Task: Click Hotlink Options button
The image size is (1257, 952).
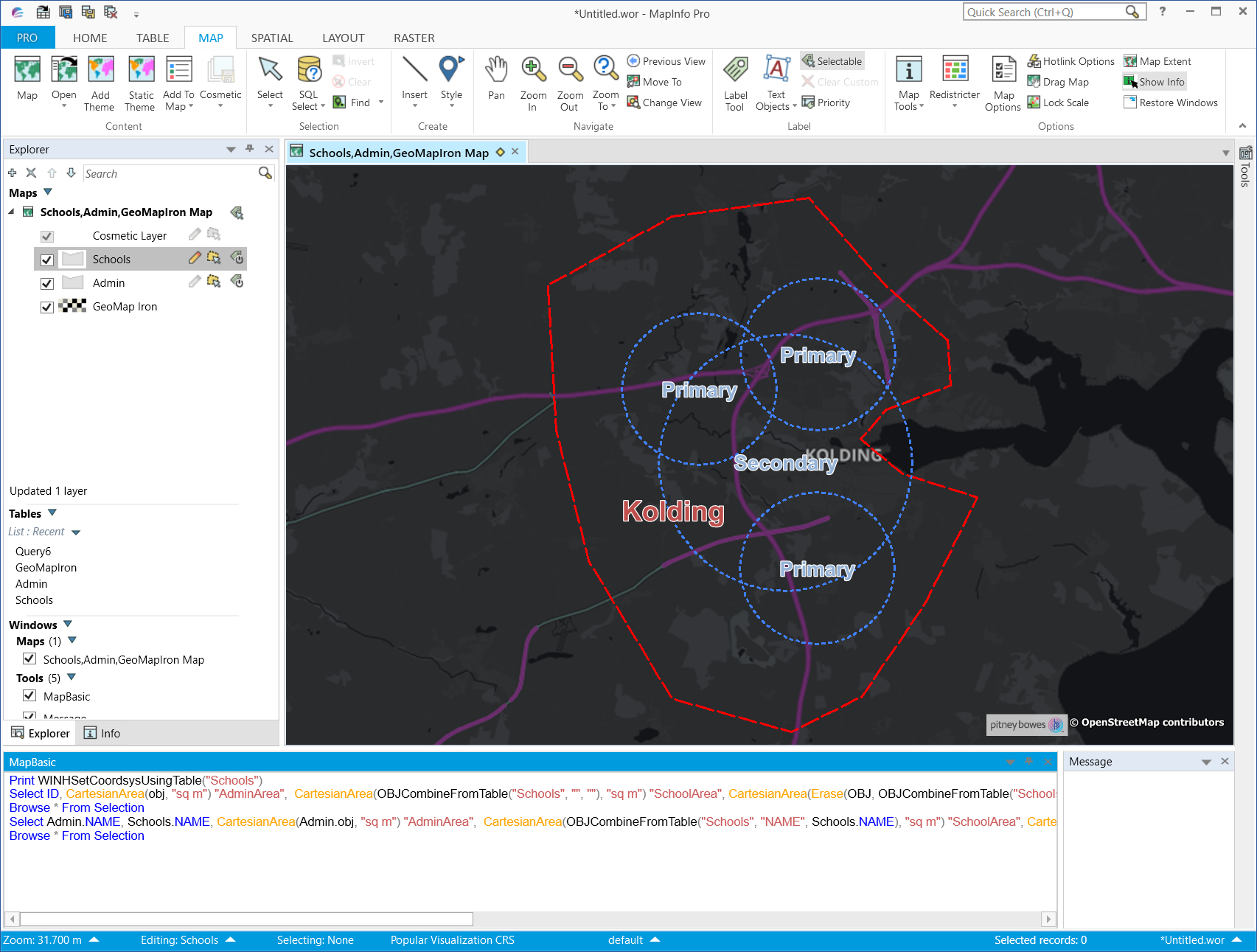Action: coord(1070,61)
